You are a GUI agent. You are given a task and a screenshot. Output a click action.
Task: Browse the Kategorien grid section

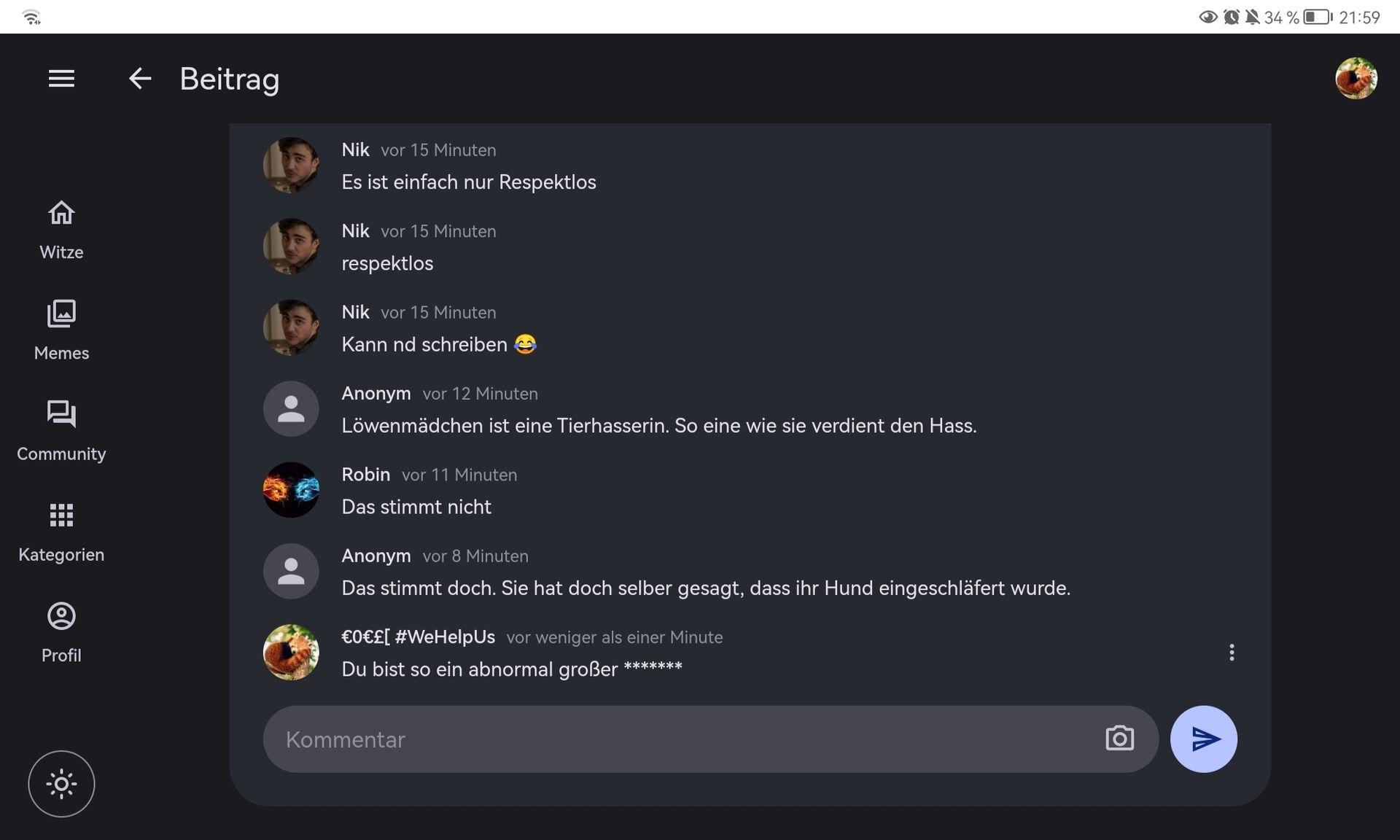click(x=61, y=532)
